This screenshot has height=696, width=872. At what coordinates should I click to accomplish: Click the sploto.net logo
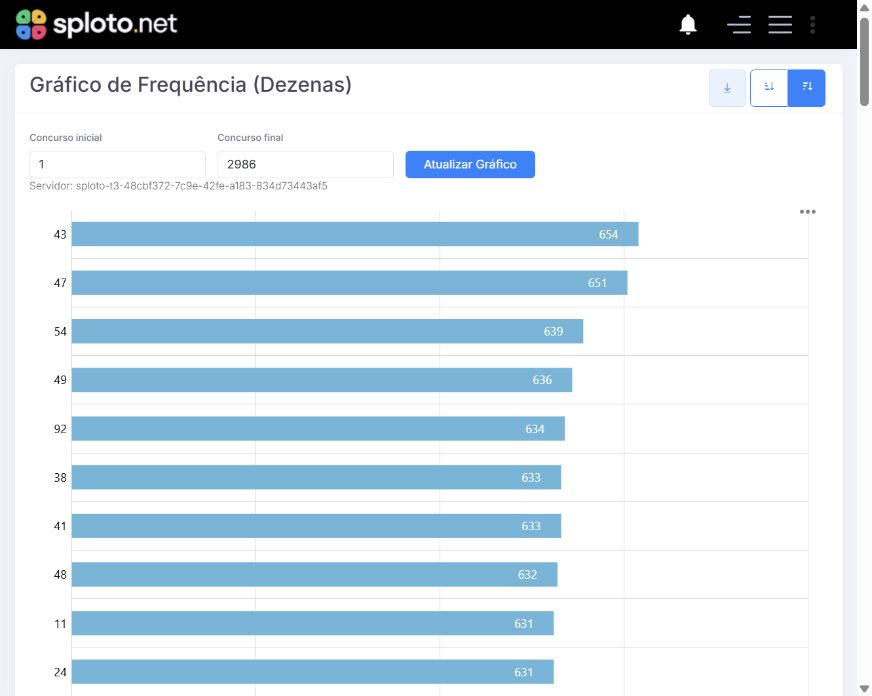click(96, 24)
